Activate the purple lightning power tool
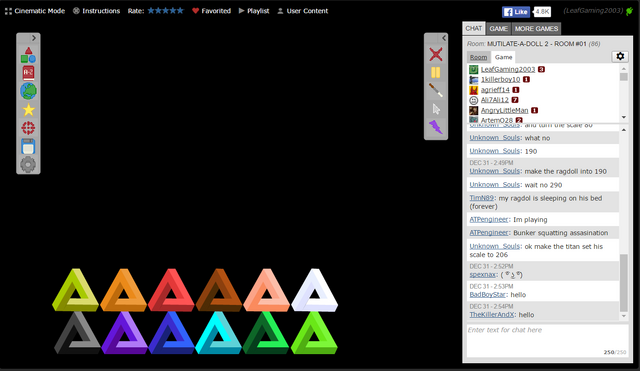This screenshot has width=640, height=371. [x=436, y=127]
